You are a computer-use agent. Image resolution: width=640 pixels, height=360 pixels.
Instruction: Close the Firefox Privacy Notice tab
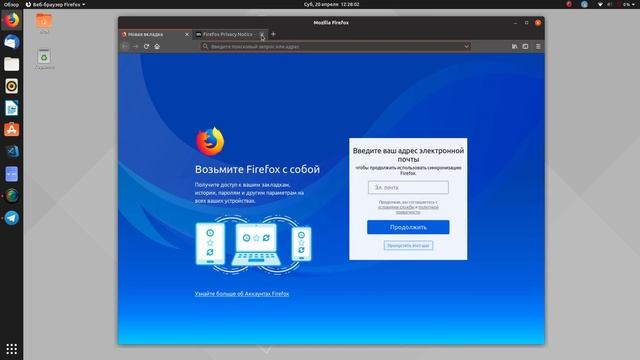click(262, 34)
